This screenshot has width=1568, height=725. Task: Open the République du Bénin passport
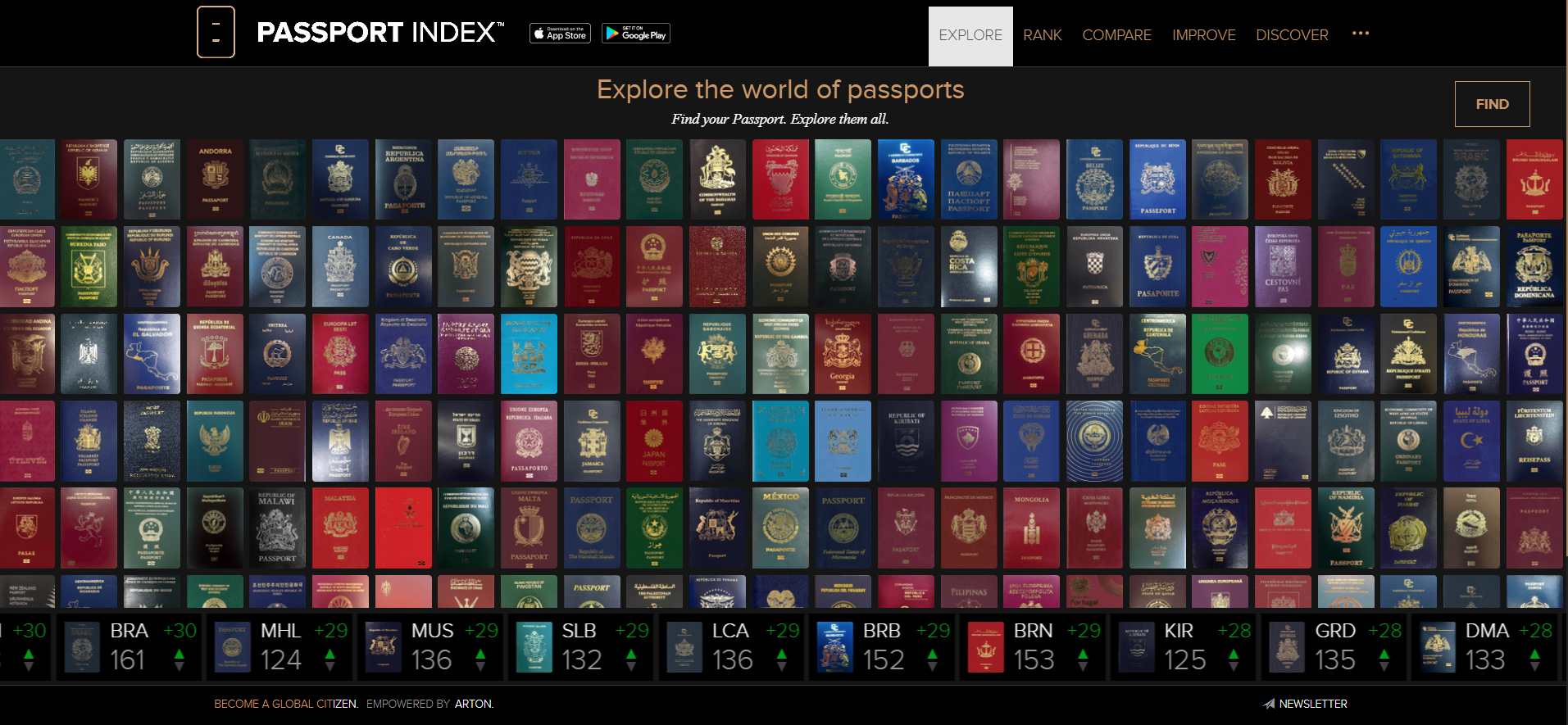[1157, 179]
